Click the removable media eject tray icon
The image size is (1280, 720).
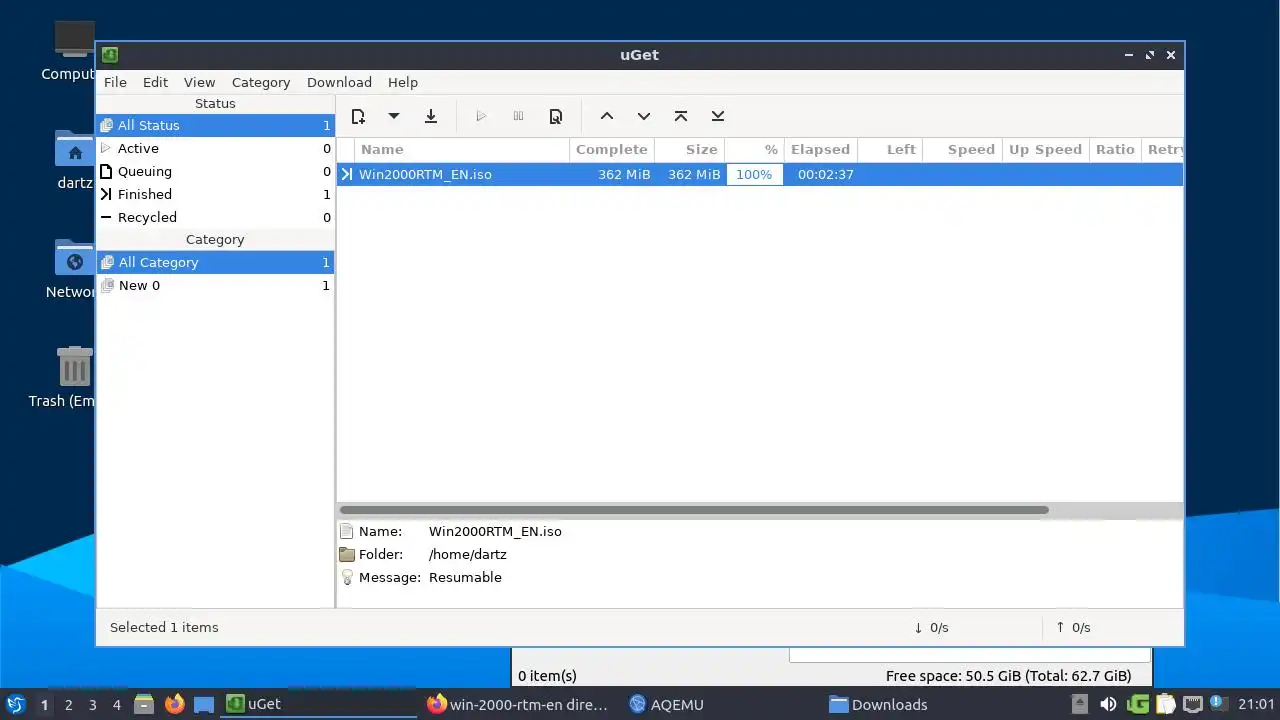point(1080,704)
